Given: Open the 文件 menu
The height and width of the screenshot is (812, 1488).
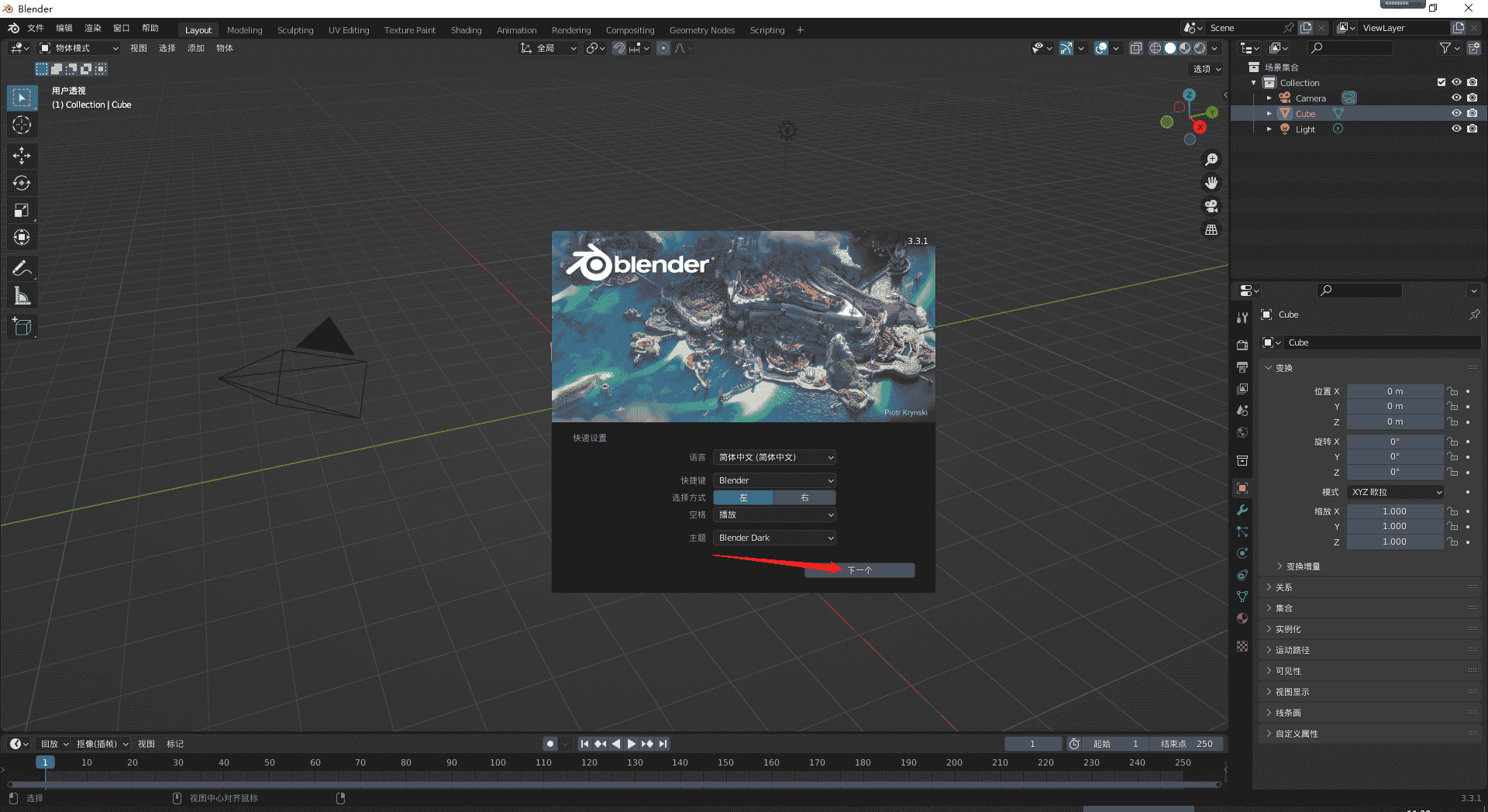Looking at the screenshot, I should click(x=36, y=28).
